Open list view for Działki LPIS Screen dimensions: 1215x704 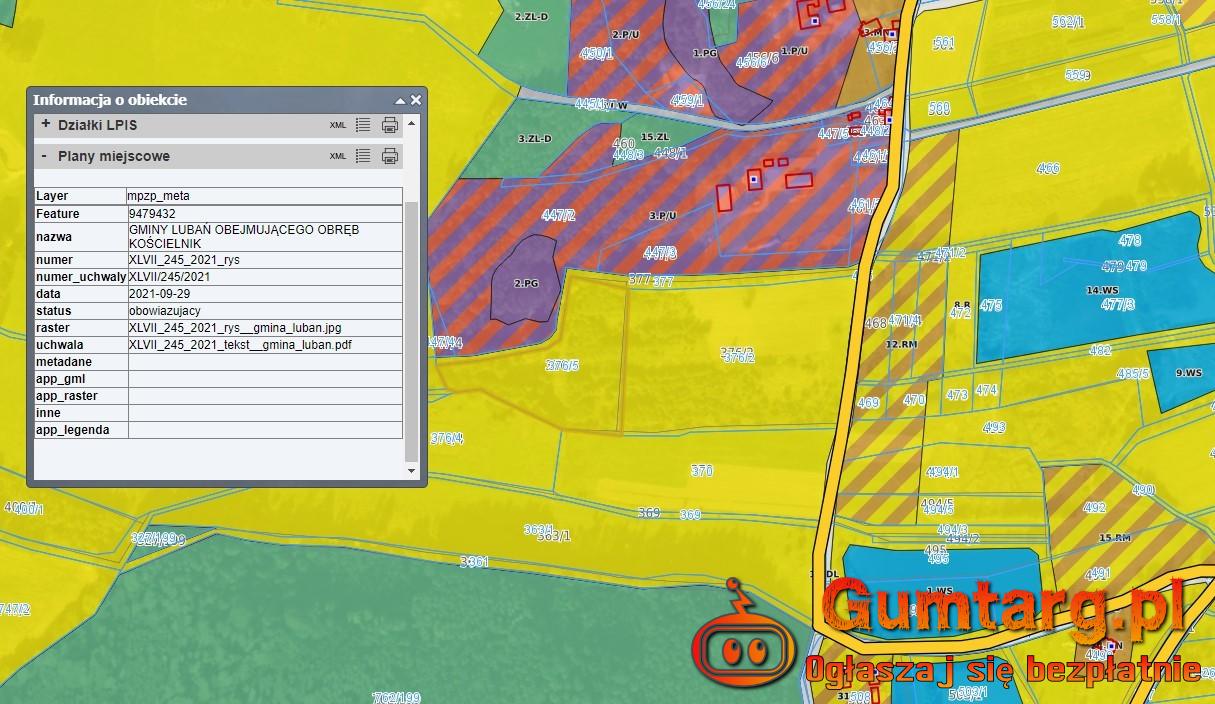pos(363,126)
